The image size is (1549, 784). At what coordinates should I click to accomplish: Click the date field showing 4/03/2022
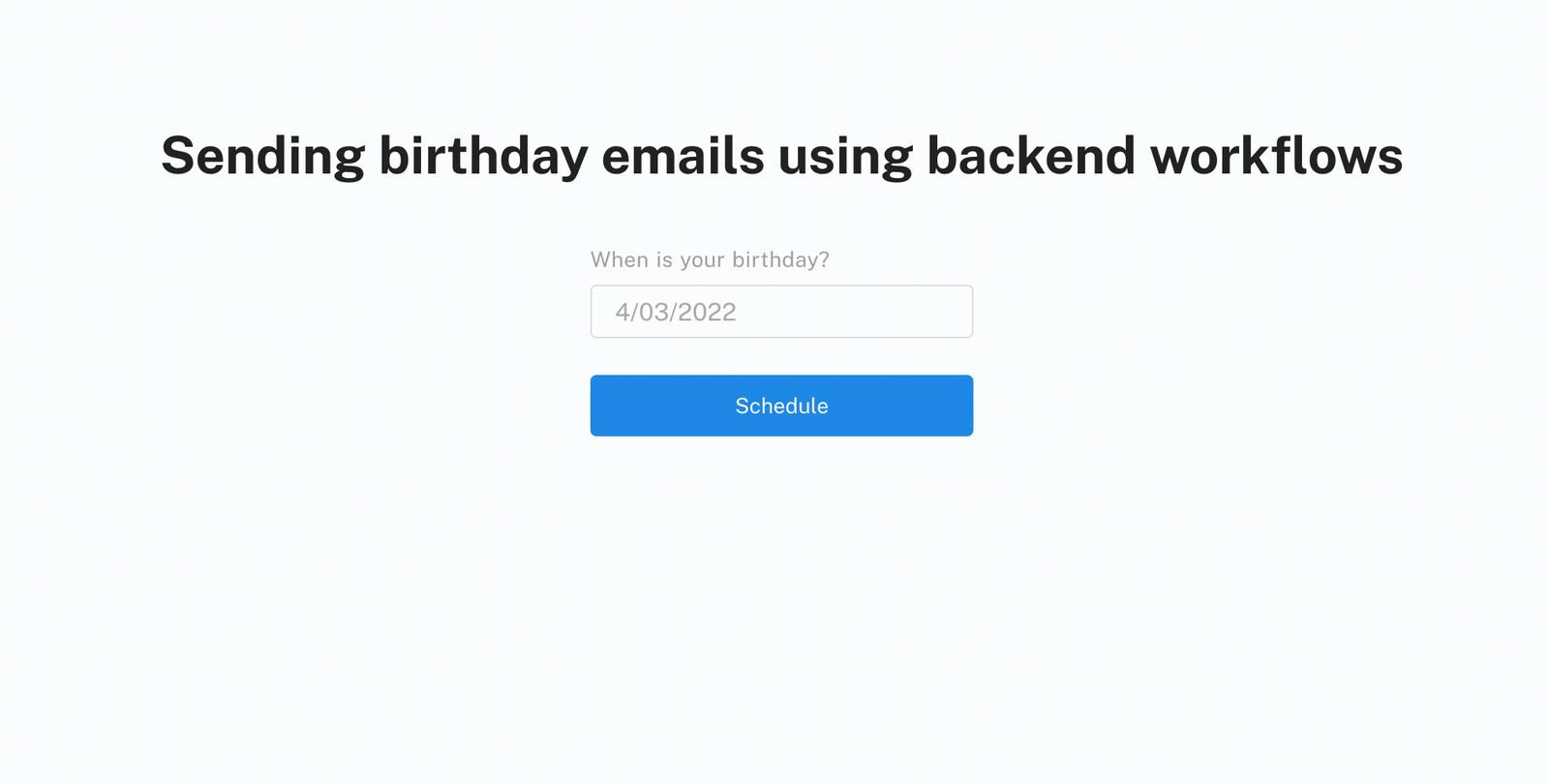[781, 311]
